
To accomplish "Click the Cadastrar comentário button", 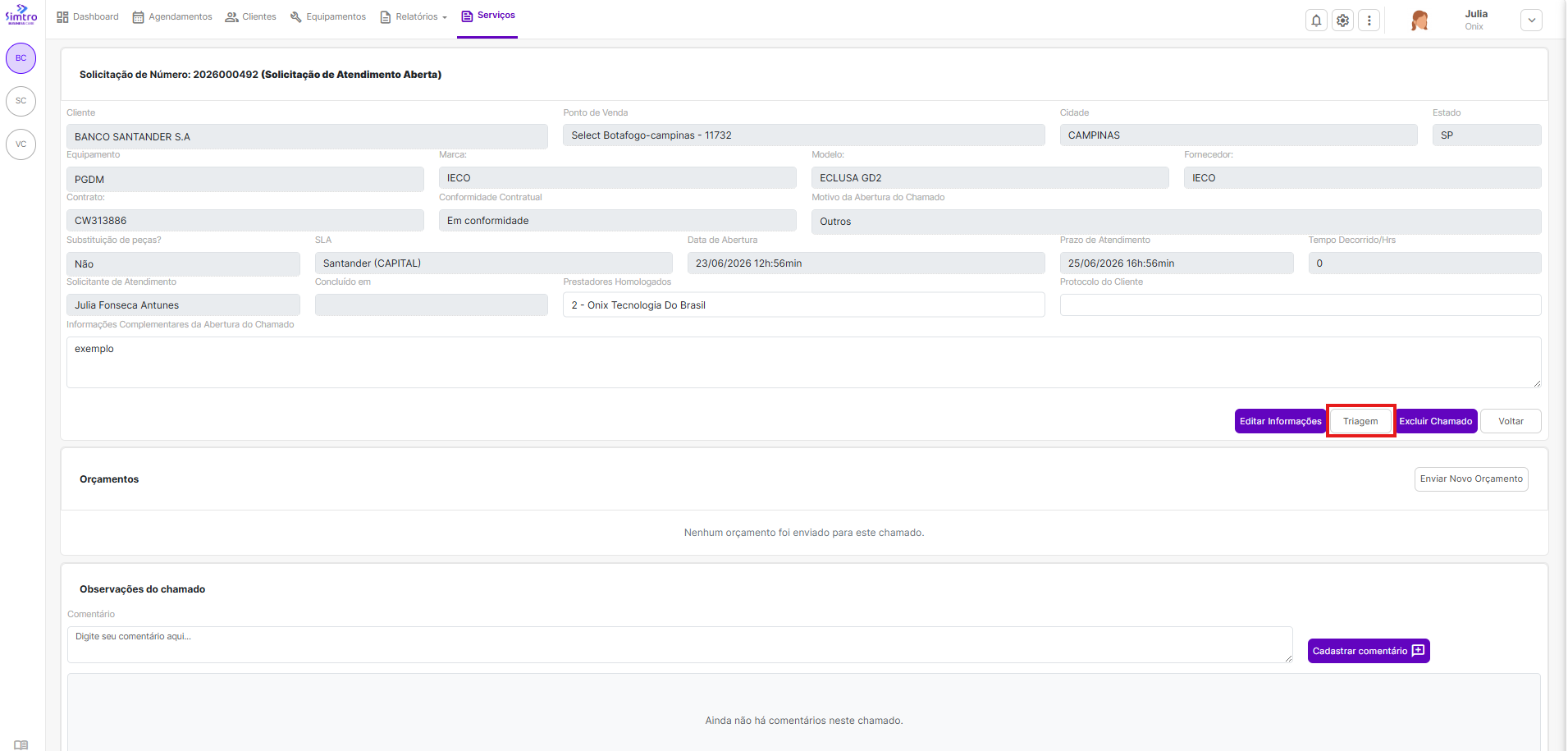I will click(x=1369, y=651).
